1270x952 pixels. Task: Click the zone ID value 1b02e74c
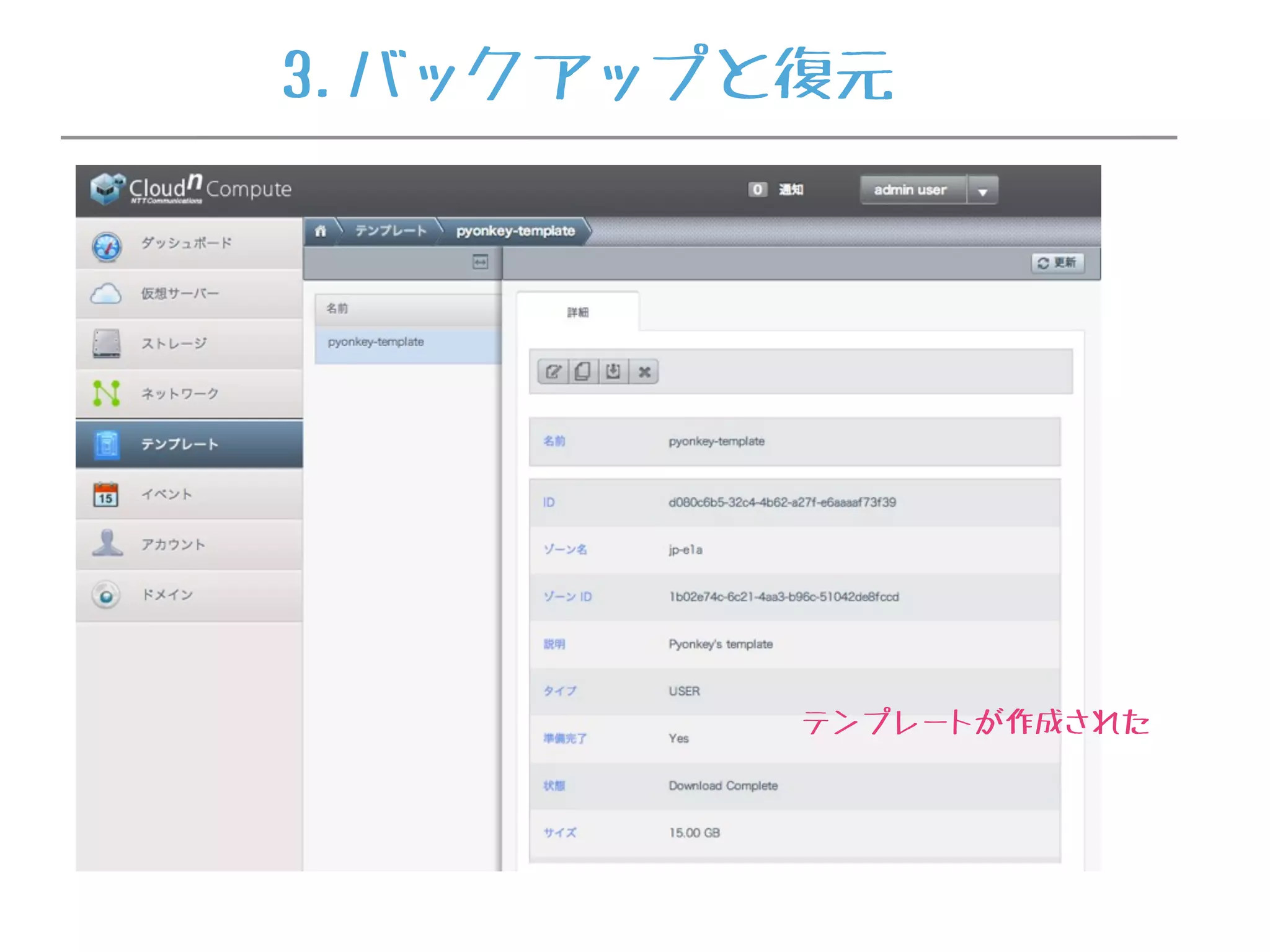tap(784, 597)
